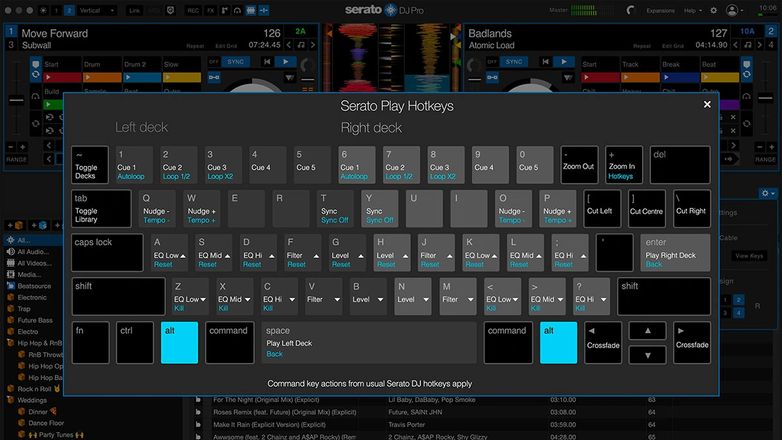Shift key up on Move Forward deck

pos(313,45)
